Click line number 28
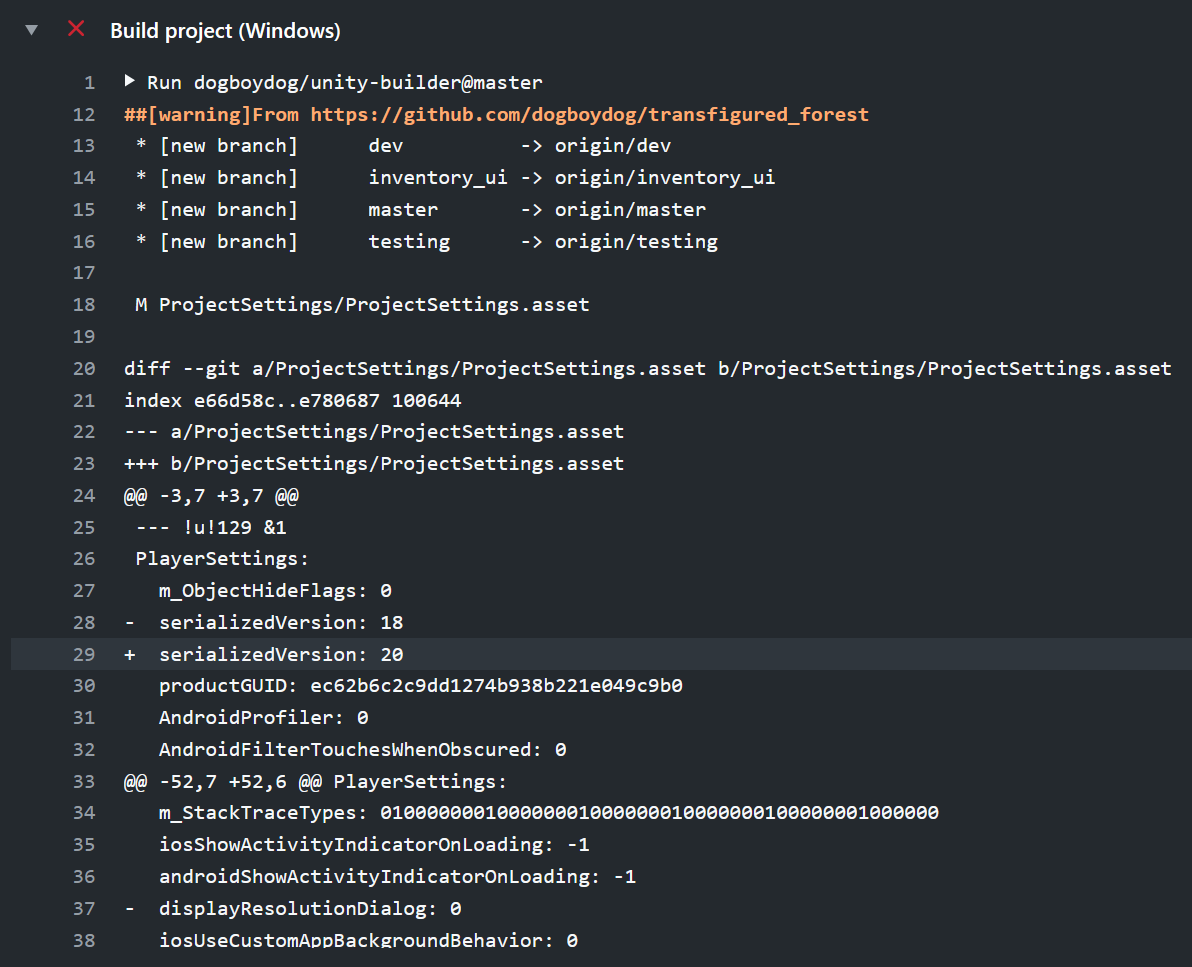The image size is (1192, 967). tap(84, 623)
